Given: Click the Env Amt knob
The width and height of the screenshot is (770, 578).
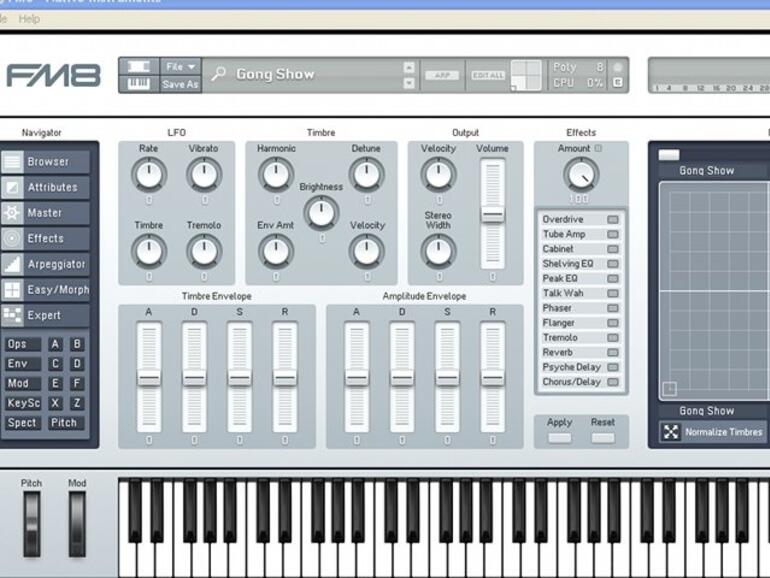Looking at the screenshot, I should 276,251.
